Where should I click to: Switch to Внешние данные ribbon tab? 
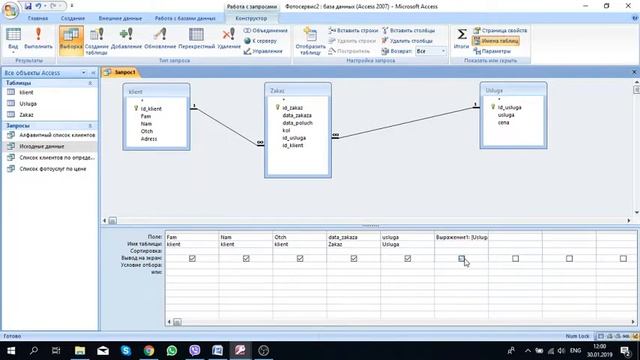[x=120, y=18]
